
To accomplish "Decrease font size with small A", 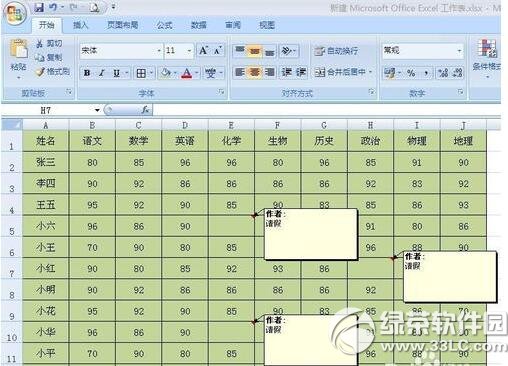I will point(218,51).
